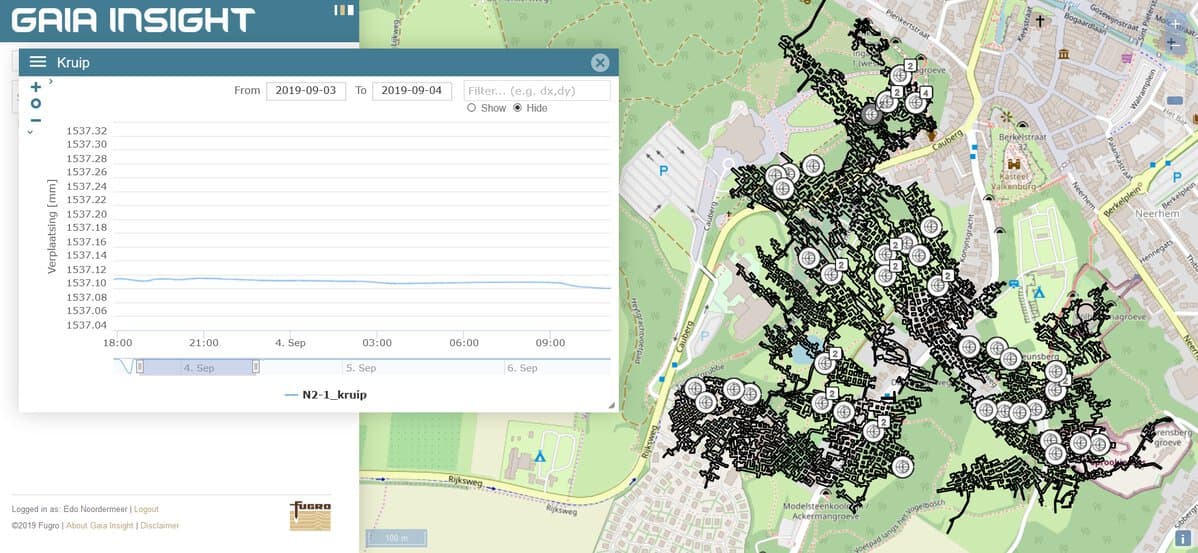Click the 100 m map scale bar

pyautogui.click(x=396, y=538)
